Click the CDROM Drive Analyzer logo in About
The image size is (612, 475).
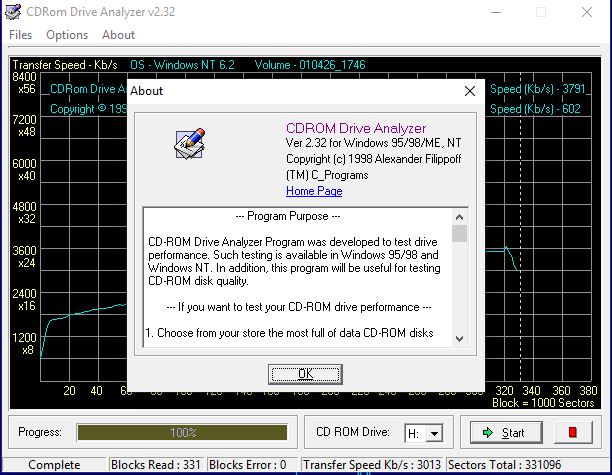point(189,142)
